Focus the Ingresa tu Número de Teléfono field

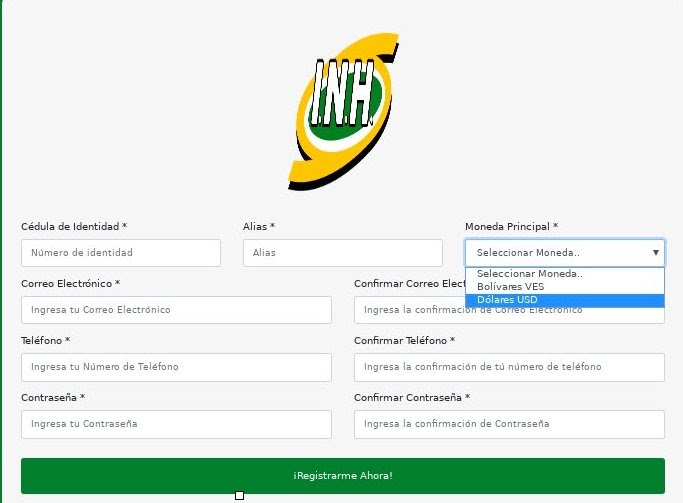point(176,367)
